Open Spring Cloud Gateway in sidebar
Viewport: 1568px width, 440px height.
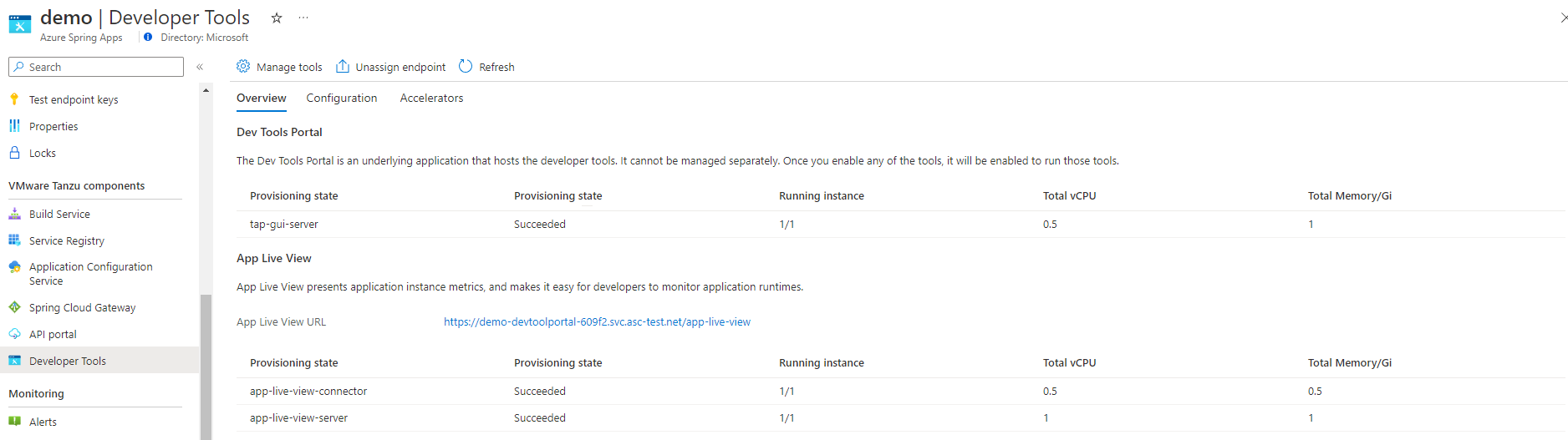82,307
